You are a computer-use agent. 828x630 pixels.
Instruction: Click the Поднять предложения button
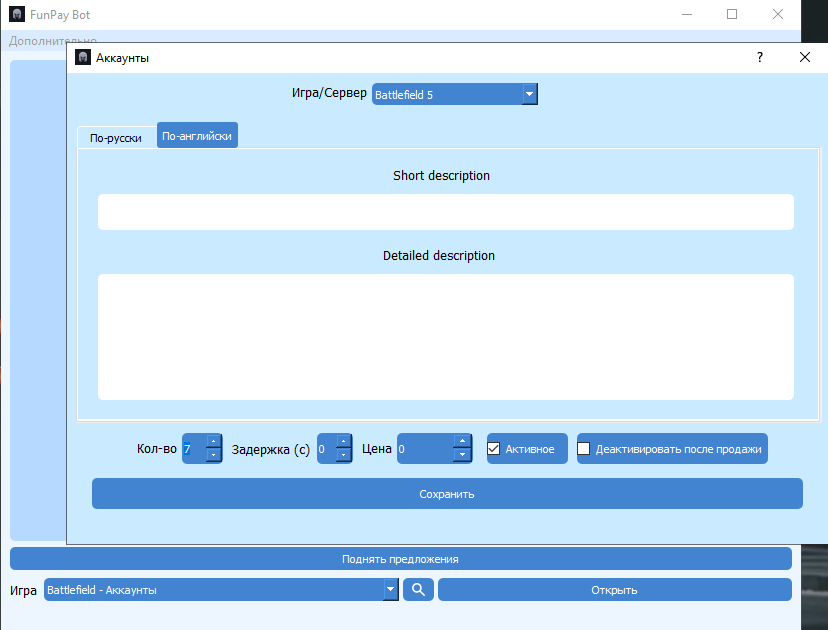(x=400, y=559)
